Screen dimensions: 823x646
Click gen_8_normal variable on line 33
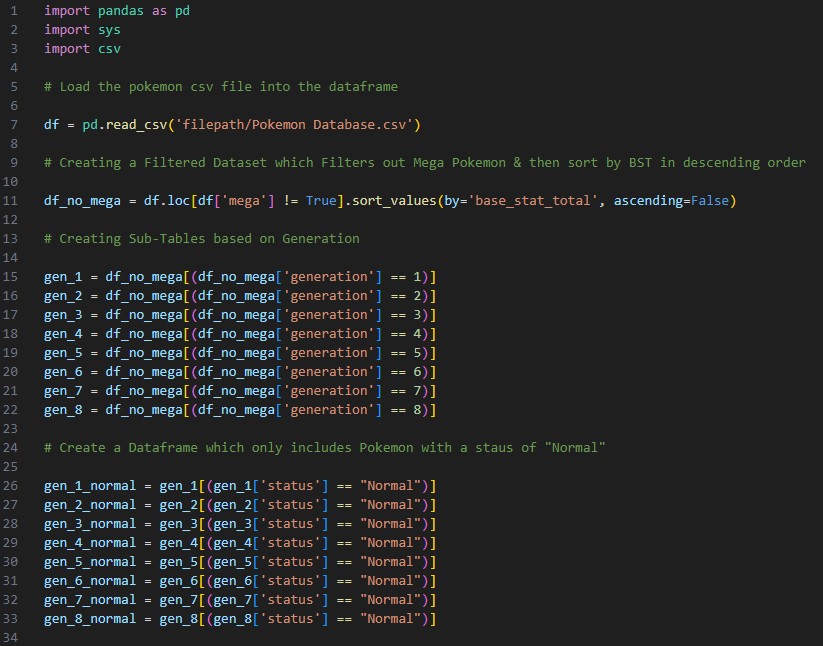(x=90, y=619)
